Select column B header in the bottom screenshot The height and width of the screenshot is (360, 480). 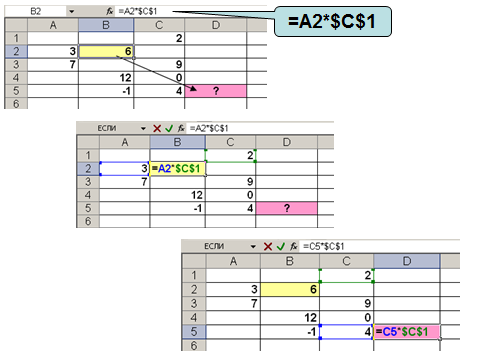[290, 261]
